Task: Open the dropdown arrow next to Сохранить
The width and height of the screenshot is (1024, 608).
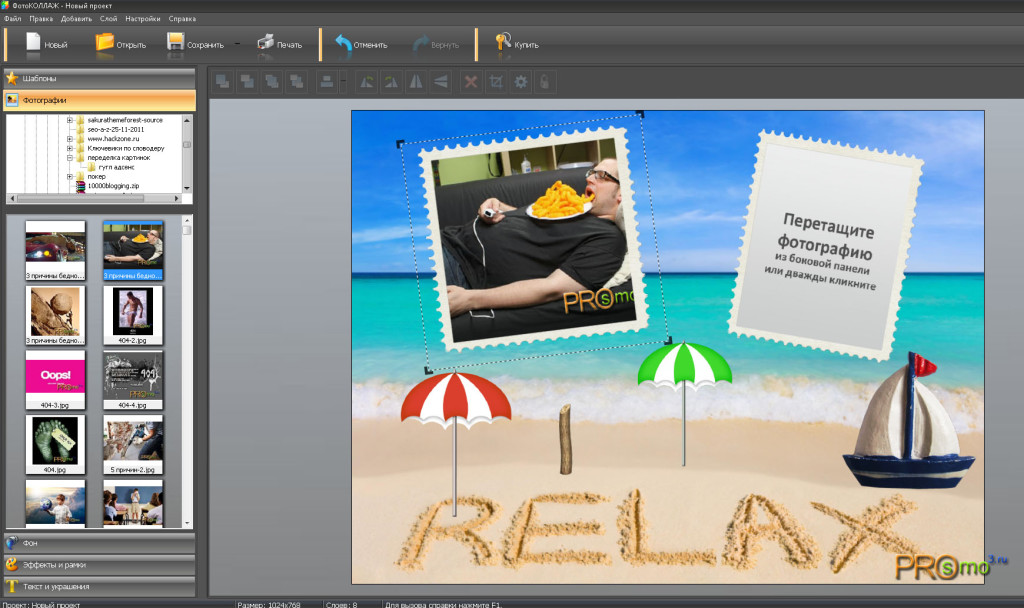Action: [x=237, y=44]
